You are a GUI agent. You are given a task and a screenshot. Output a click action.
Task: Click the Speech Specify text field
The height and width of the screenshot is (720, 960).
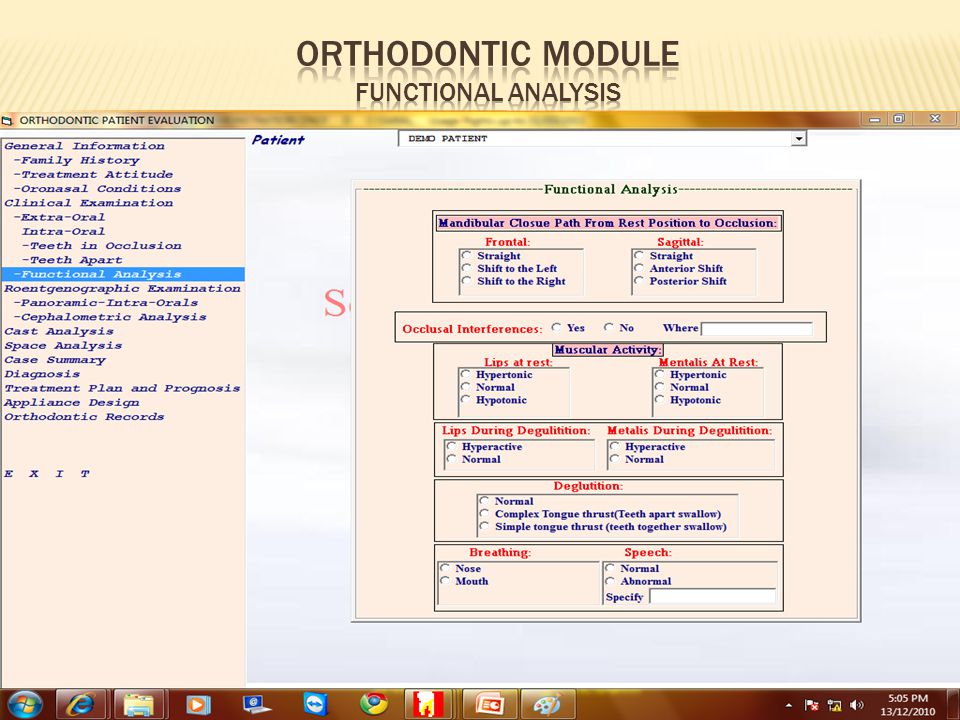(x=713, y=596)
